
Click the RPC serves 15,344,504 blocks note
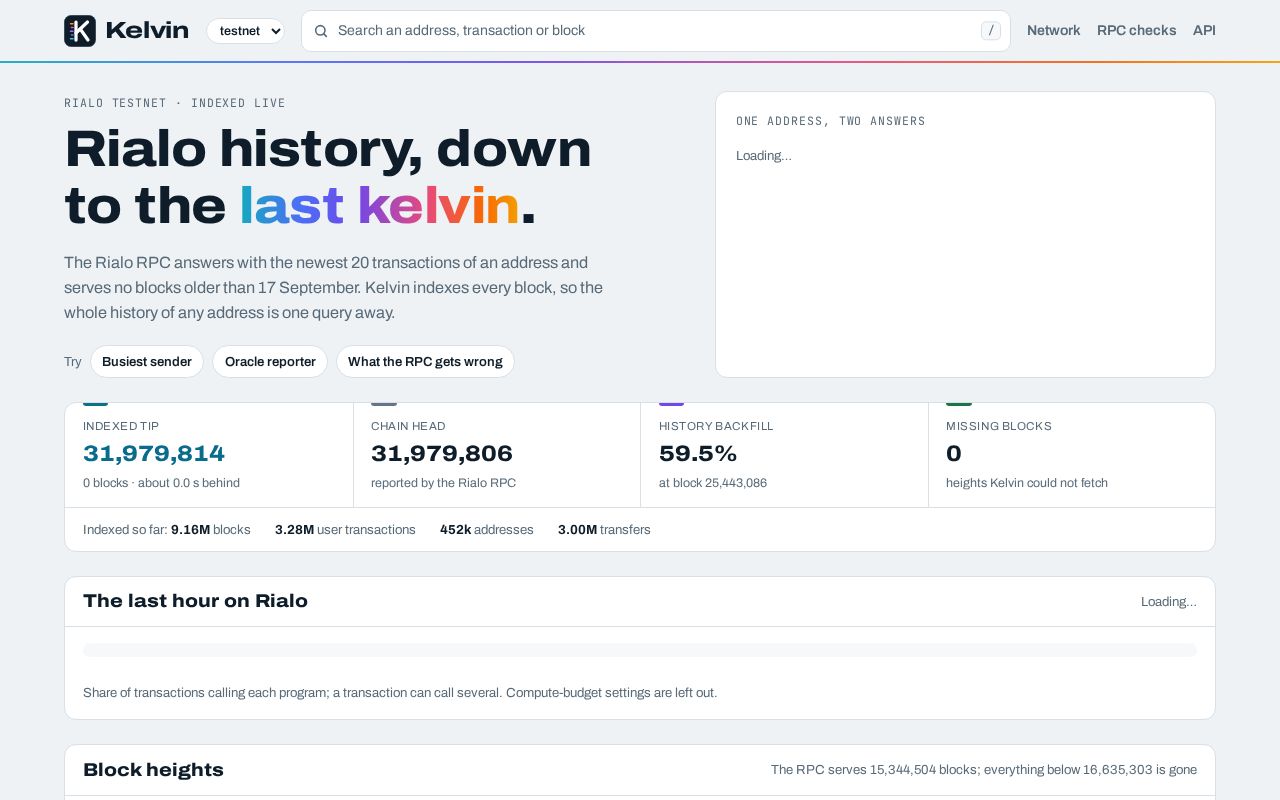(984, 770)
